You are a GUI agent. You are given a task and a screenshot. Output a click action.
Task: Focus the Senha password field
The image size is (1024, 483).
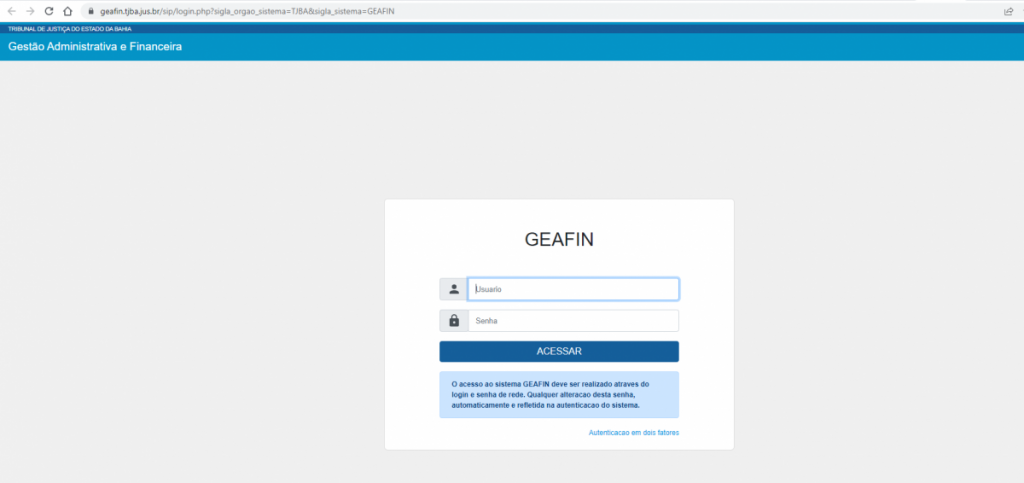(573, 320)
